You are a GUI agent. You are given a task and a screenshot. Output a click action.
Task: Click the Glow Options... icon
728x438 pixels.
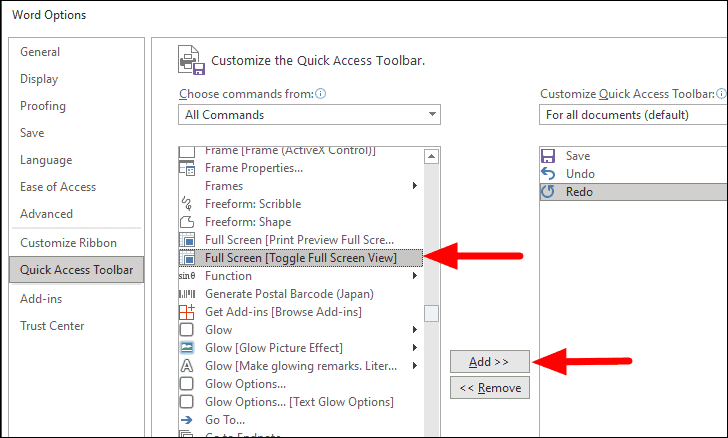[x=187, y=384]
